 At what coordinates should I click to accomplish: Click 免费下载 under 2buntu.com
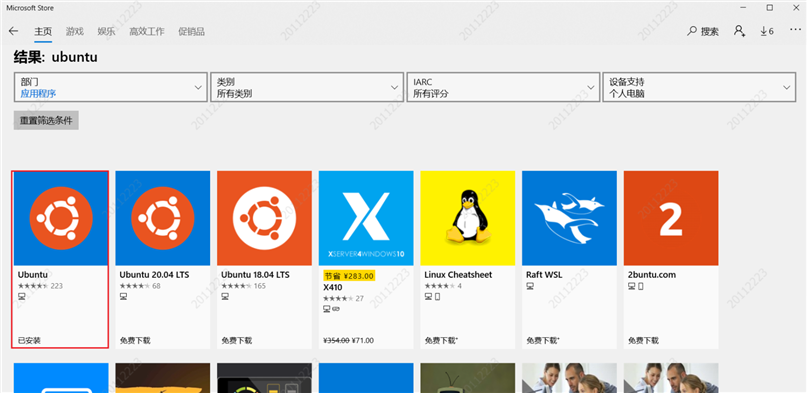[643, 341]
